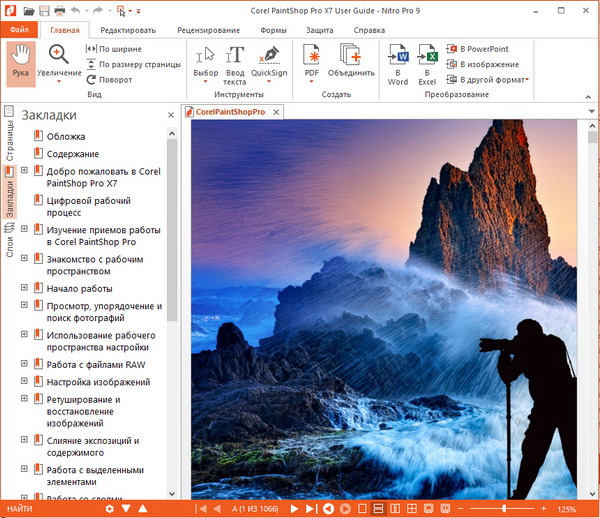Toggle По ширине fit-width view
The height and width of the screenshot is (518, 600).
(113, 49)
